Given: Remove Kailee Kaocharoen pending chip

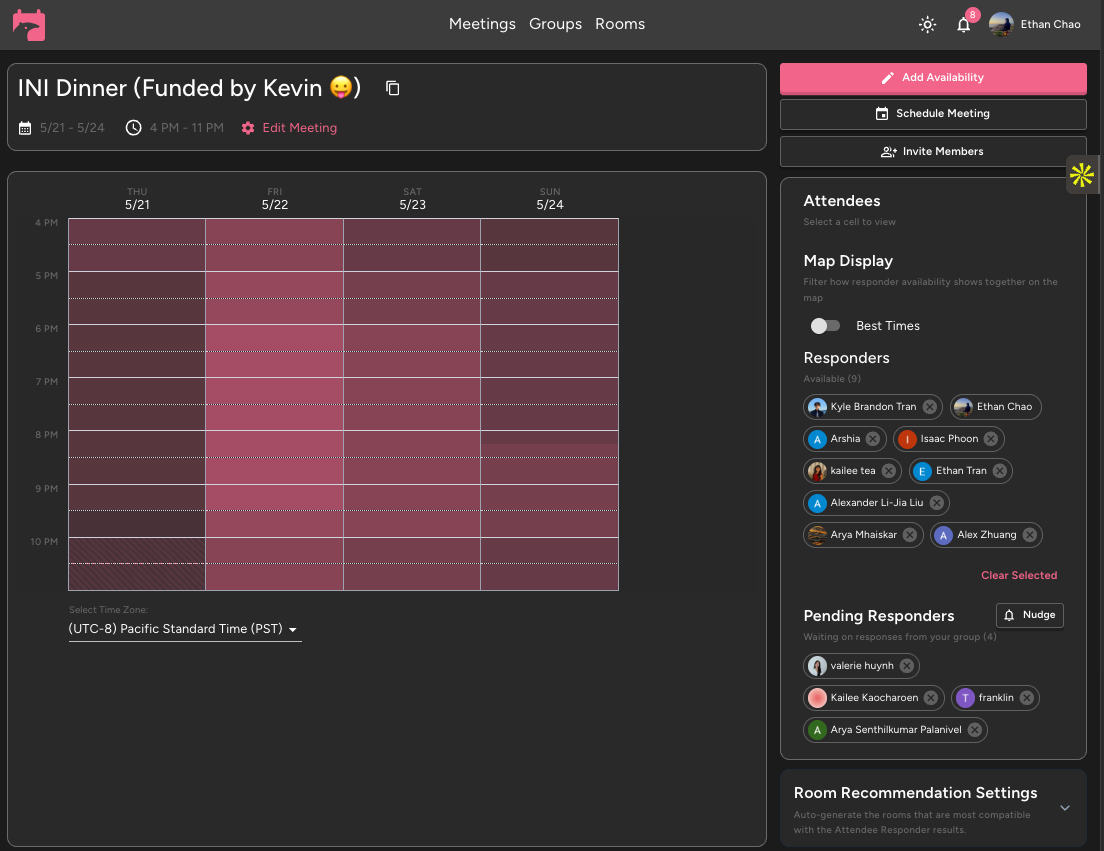Looking at the screenshot, I should (x=931, y=698).
